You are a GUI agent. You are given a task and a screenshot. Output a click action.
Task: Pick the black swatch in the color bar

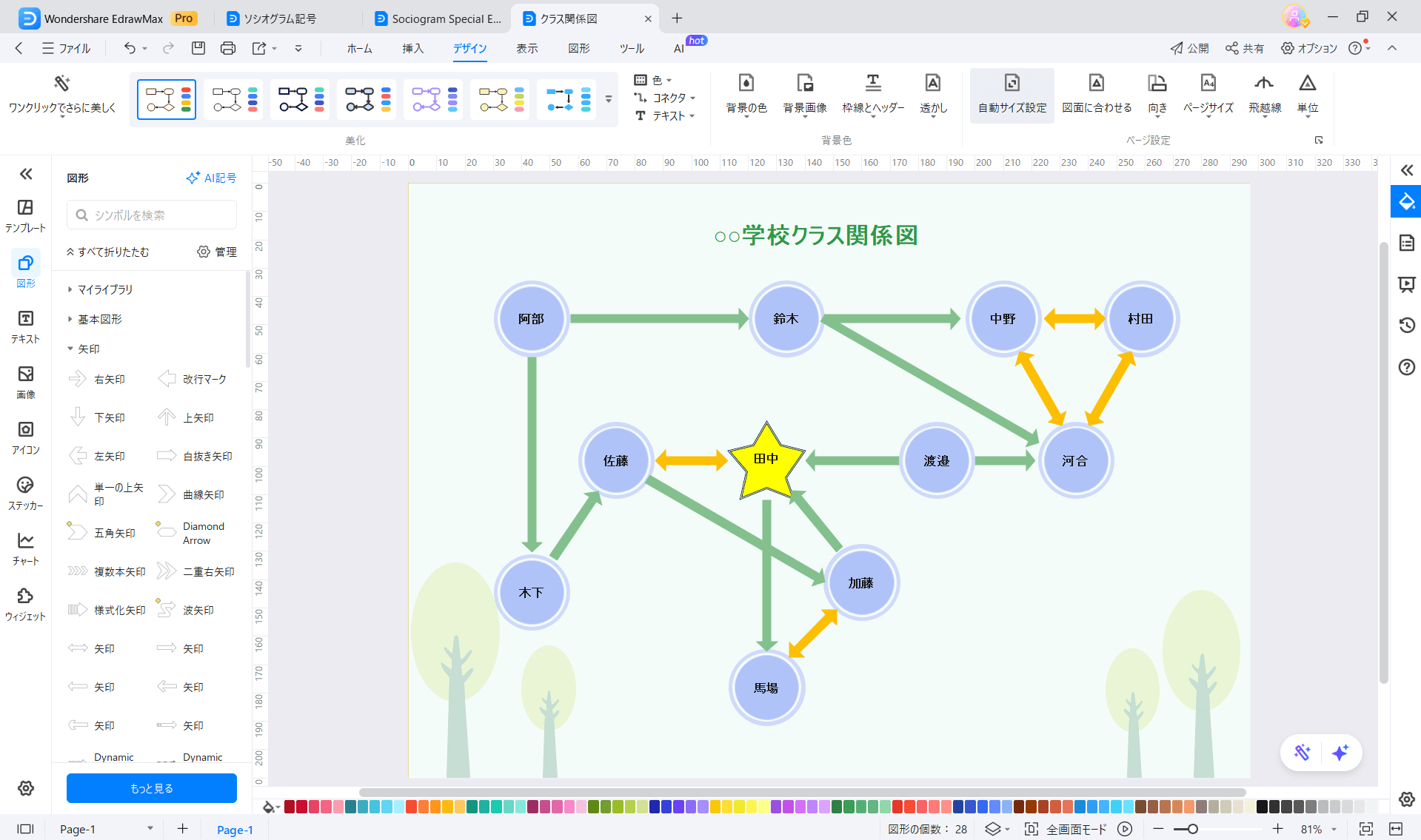coord(1263,807)
